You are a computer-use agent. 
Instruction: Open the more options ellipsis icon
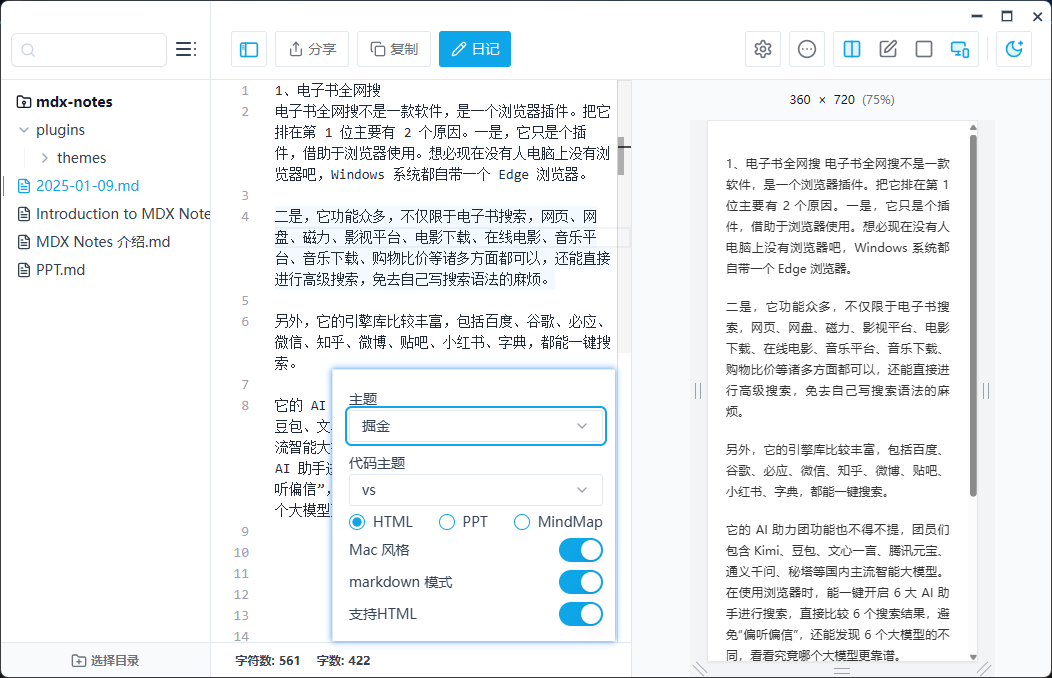[807, 49]
